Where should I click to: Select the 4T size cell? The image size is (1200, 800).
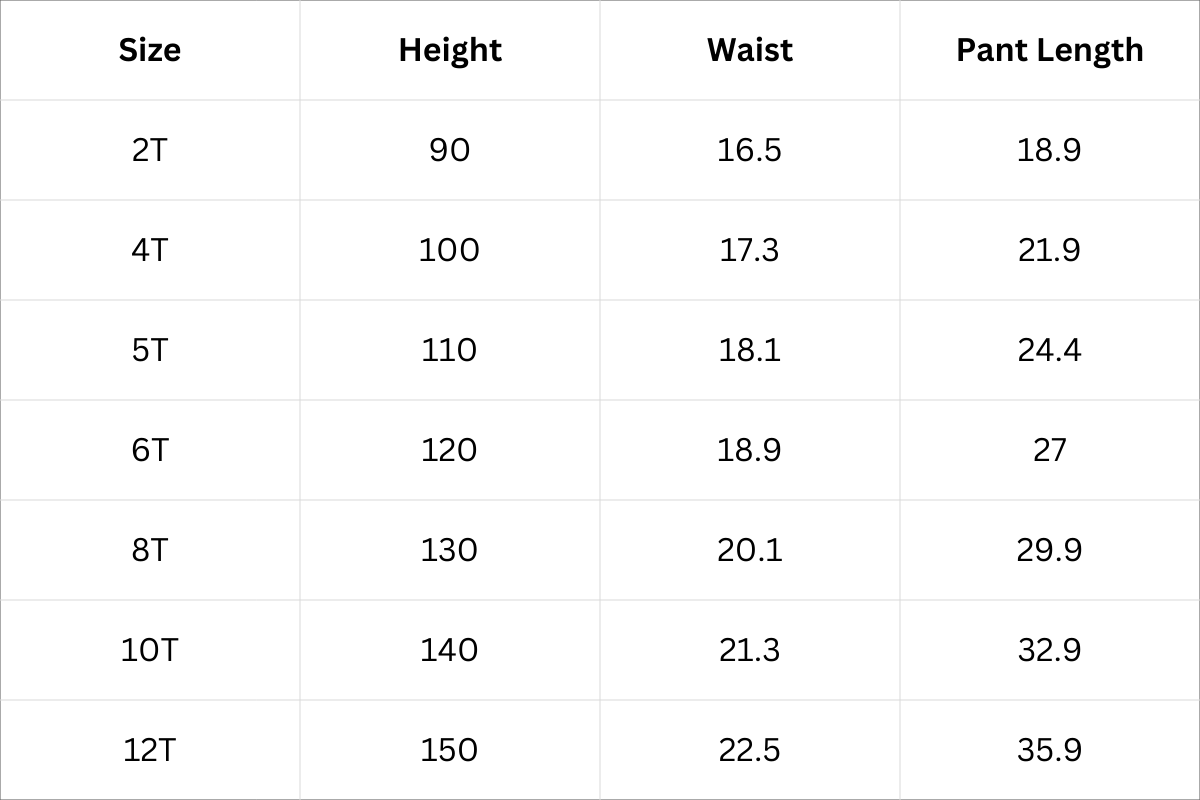(x=150, y=250)
